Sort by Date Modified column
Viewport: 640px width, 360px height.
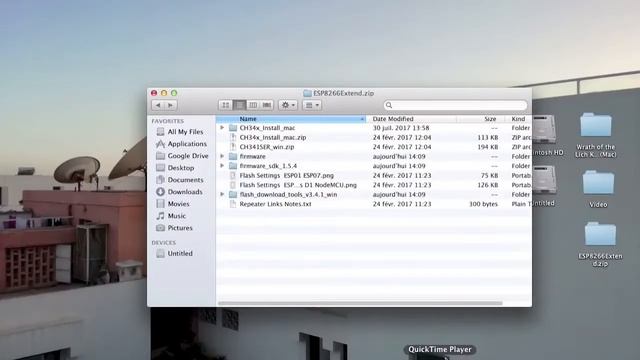coord(411,119)
